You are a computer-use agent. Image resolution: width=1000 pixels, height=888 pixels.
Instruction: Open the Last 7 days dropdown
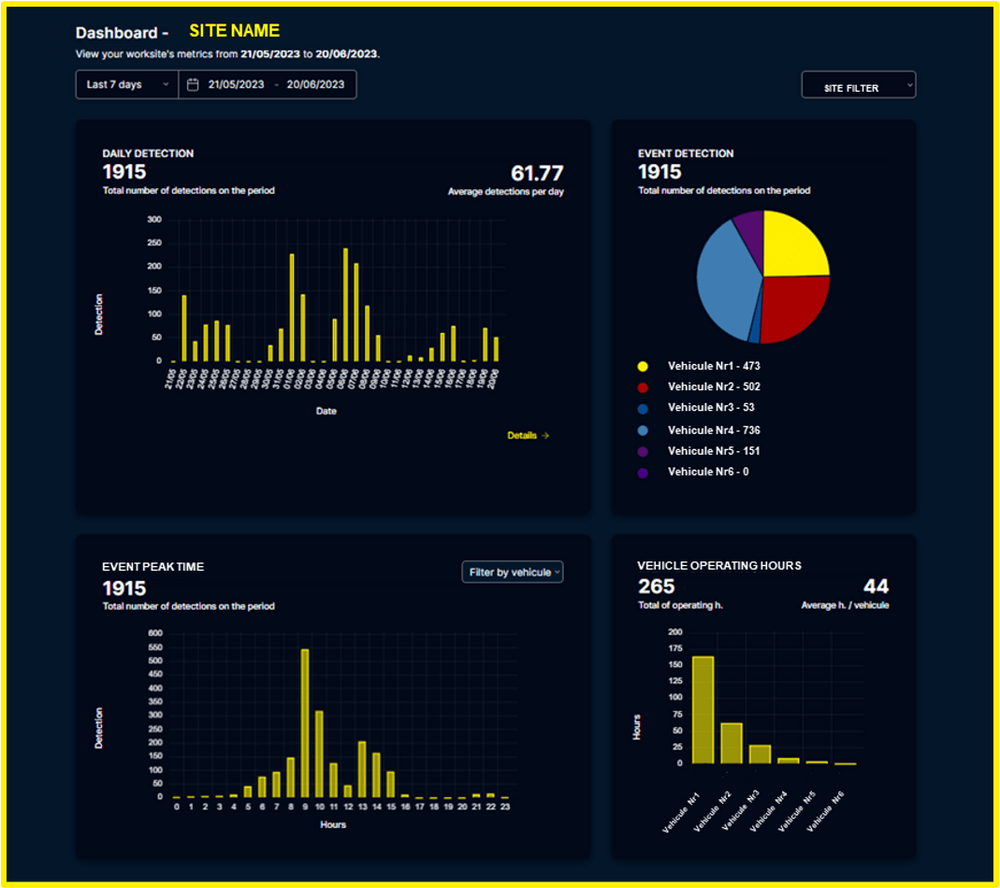pos(126,84)
